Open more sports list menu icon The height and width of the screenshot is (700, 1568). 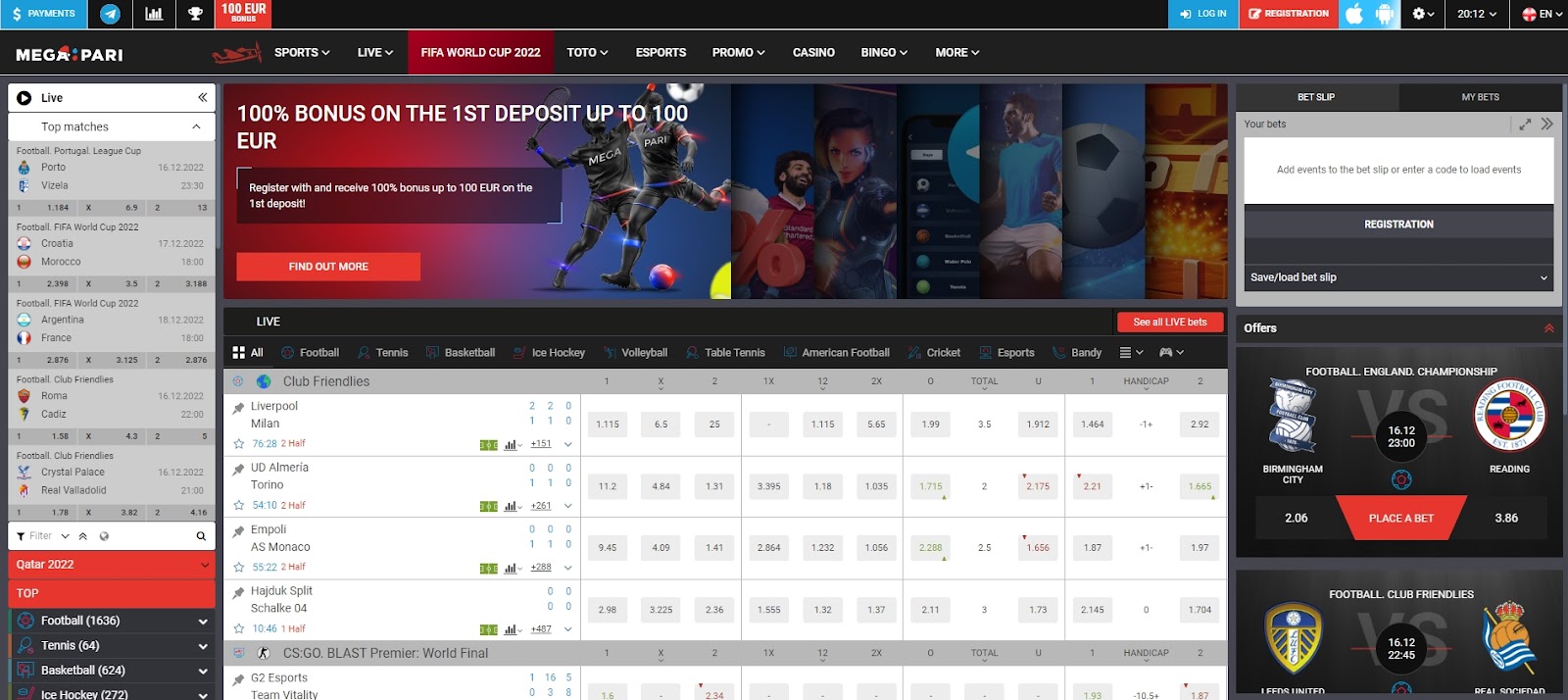1131,353
